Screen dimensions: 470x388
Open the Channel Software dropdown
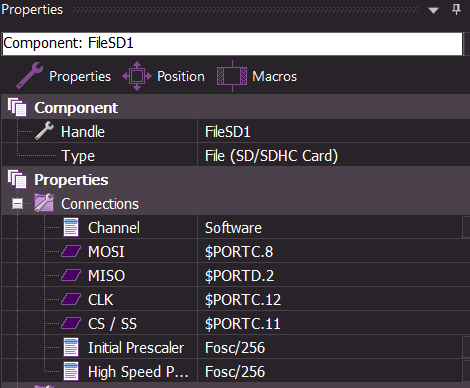pos(466,227)
